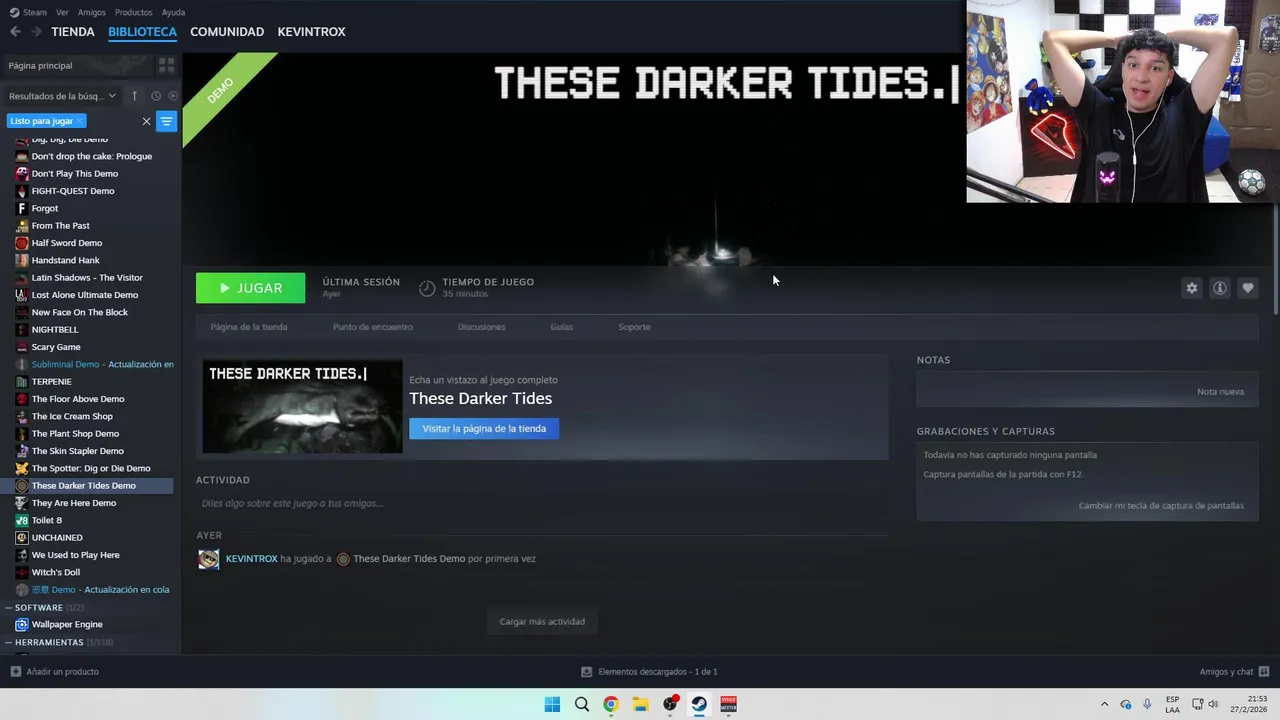The height and width of the screenshot is (720, 1280).
Task: Open the Productos menu
Action: (x=134, y=13)
